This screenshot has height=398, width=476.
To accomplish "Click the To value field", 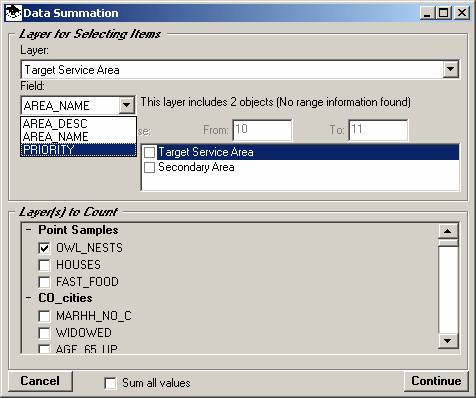I will (x=378, y=130).
